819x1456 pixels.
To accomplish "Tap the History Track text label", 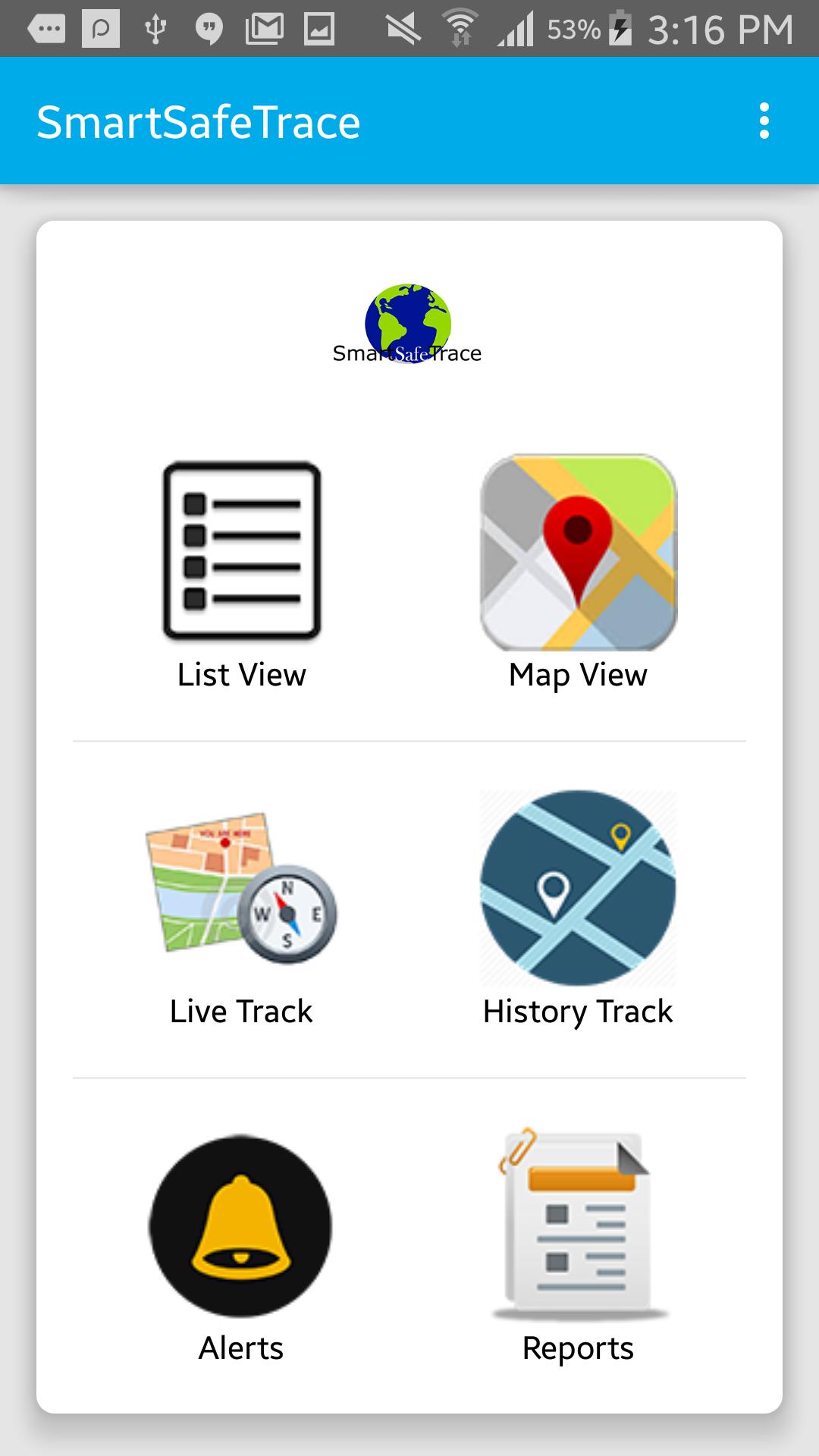I will (578, 1012).
